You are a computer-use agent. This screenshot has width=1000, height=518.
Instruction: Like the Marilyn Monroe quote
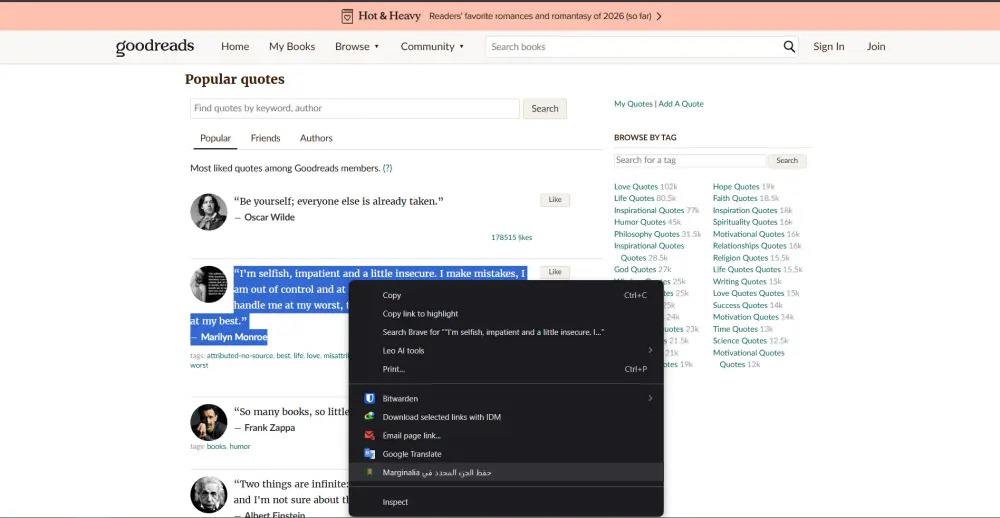pyautogui.click(x=555, y=272)
